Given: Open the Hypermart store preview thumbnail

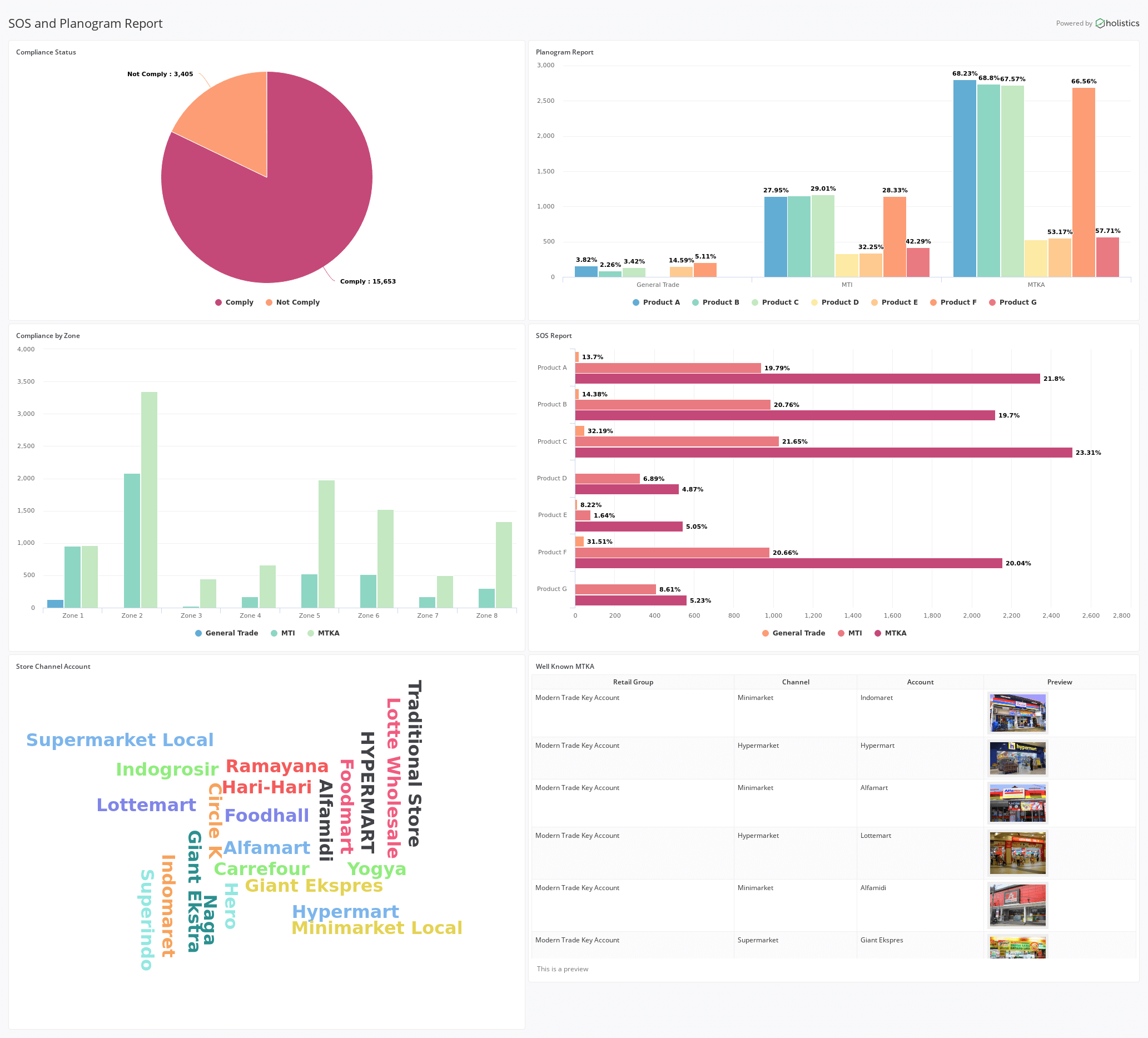Looking at the screenshot, I should pos(1017,758).
